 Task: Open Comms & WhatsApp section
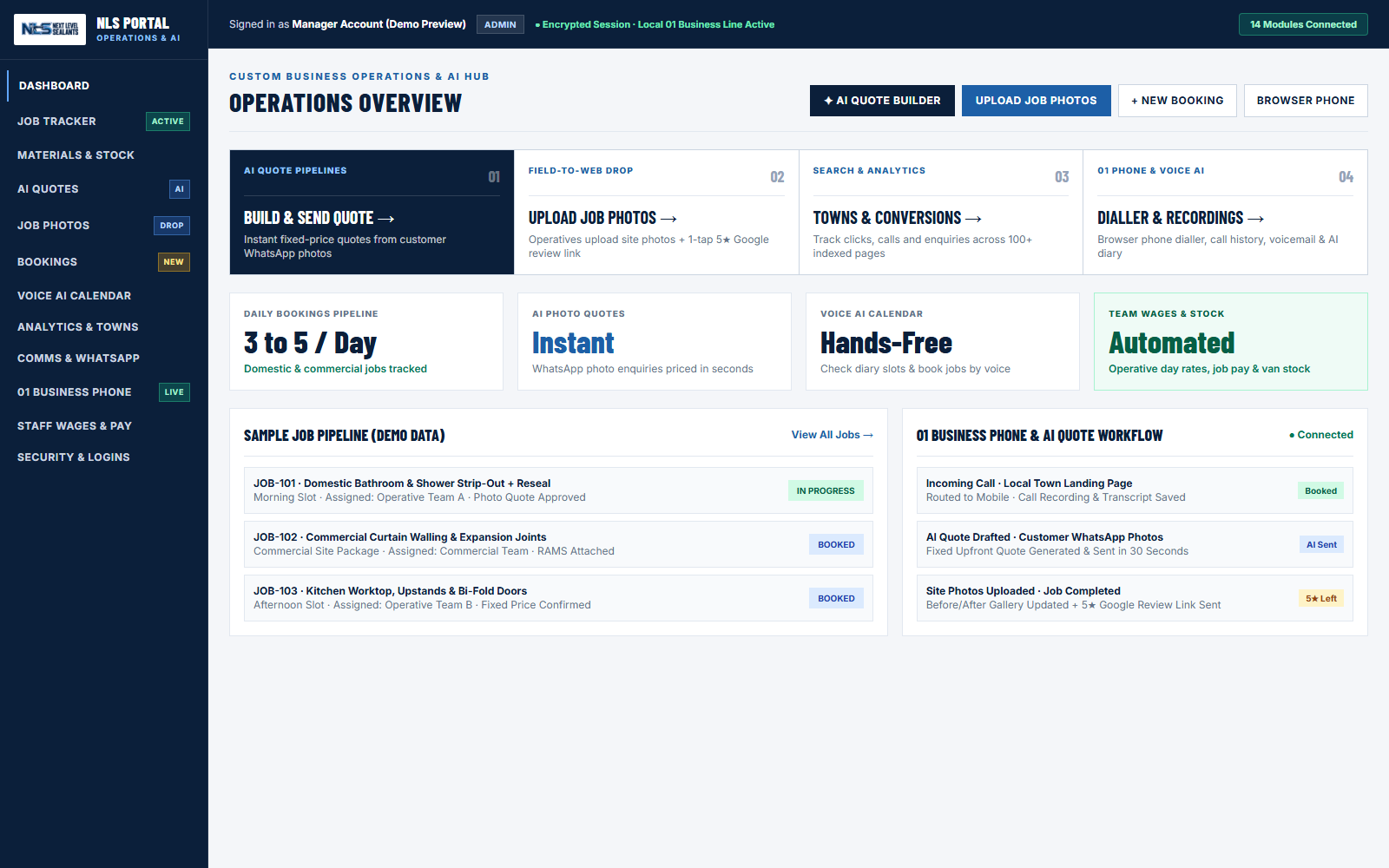[x=104, y=358]
